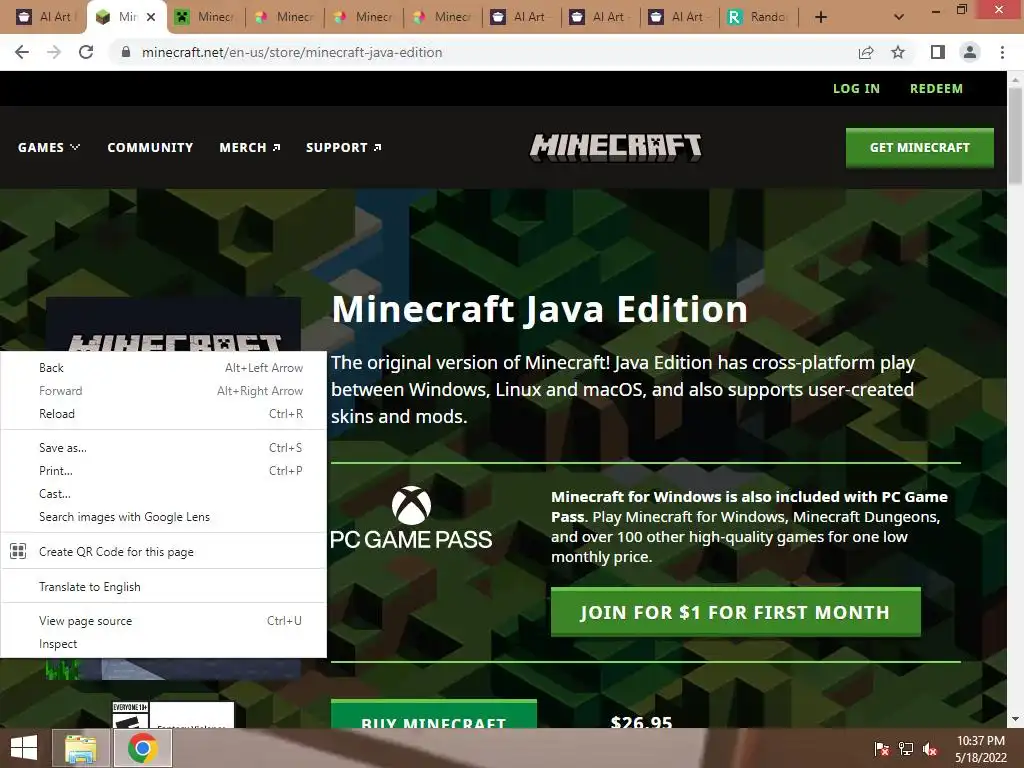Click QR code icon in context menu
The height and width of the screenshot is (768, 1024).
(x=18, y=551)
